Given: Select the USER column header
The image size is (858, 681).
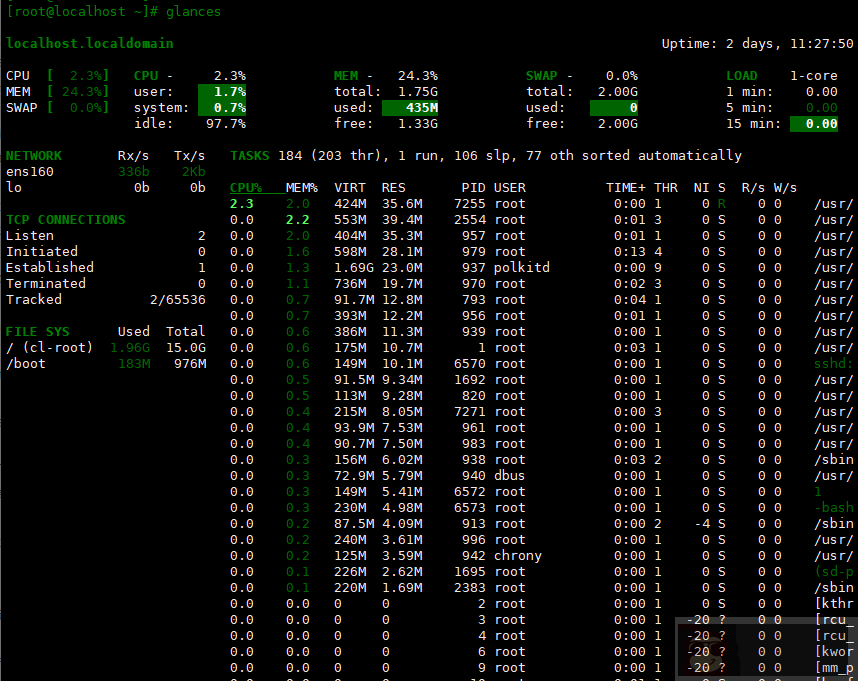Looking at the screenshot, I should pyautogui.click(x=510, y=187).
